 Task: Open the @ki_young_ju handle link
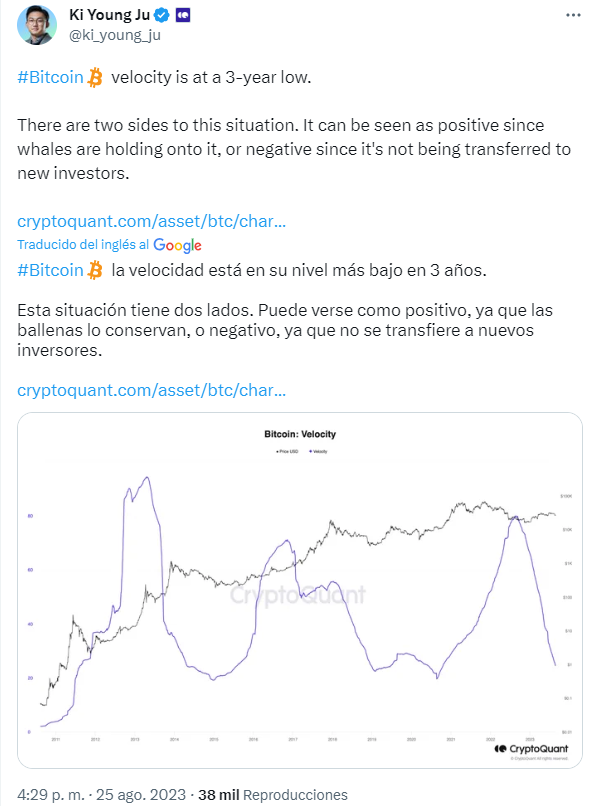[115, 35]
